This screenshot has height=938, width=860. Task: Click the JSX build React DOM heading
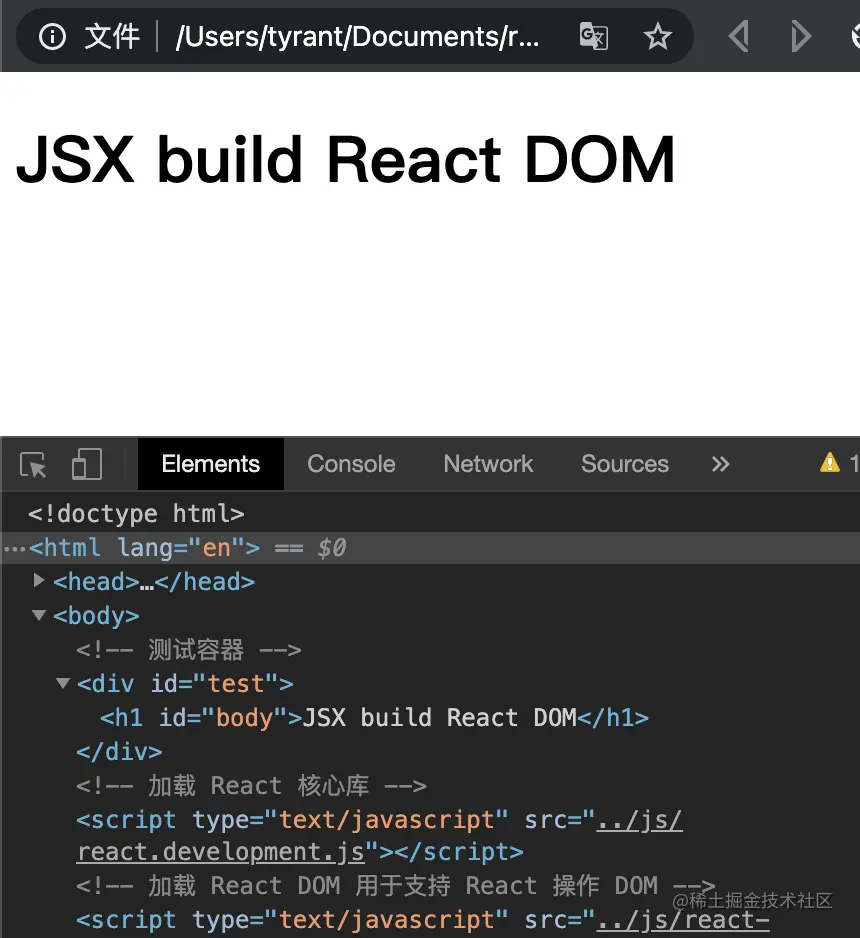[x=346, y=159]
